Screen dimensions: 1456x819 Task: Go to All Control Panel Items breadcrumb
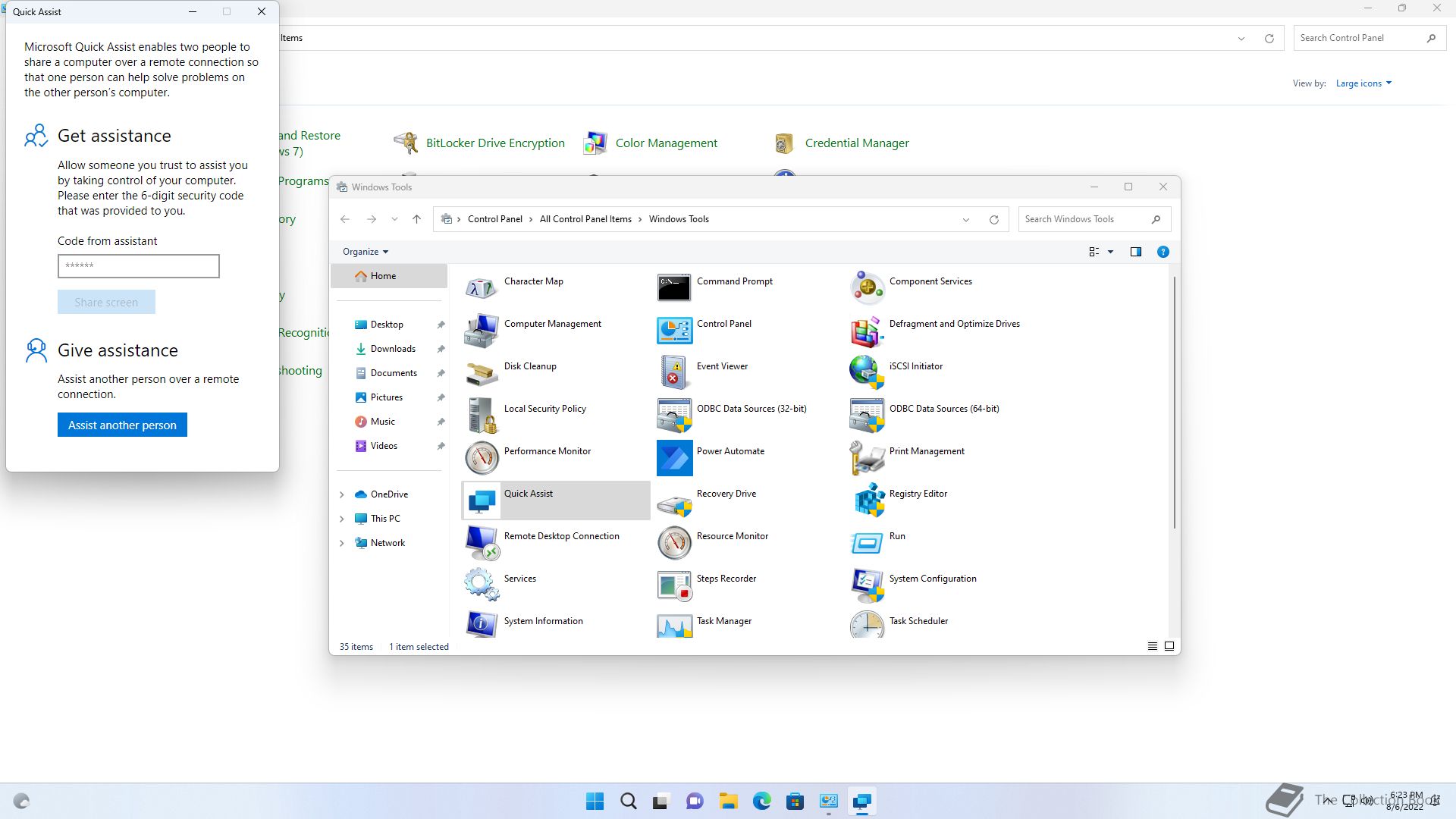(x=585, y=219)
